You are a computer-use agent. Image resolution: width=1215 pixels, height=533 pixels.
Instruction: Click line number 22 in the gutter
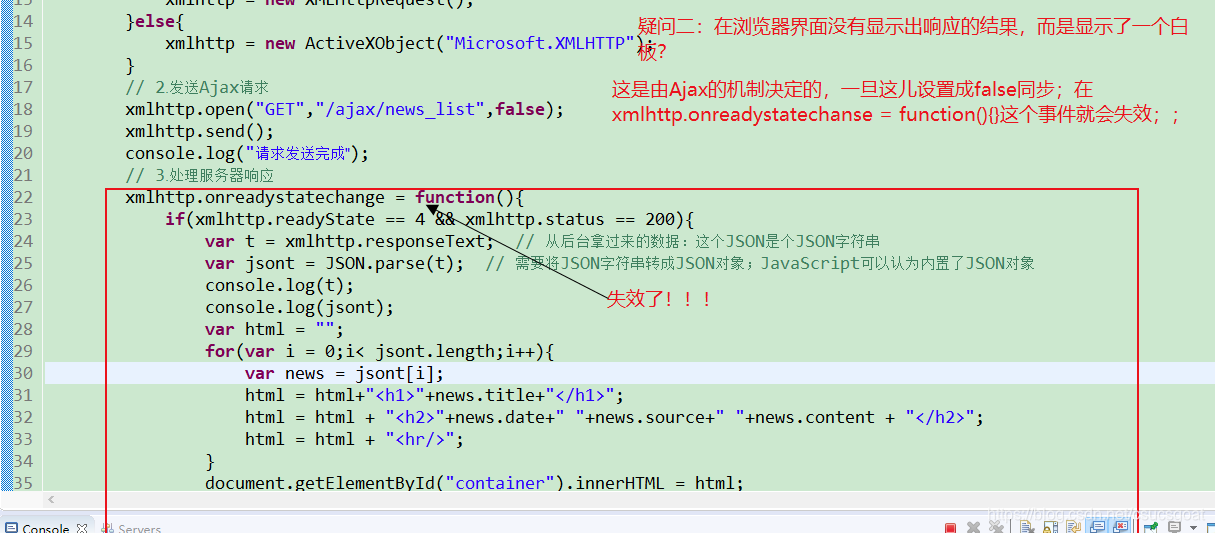click(x=22, y=197)
